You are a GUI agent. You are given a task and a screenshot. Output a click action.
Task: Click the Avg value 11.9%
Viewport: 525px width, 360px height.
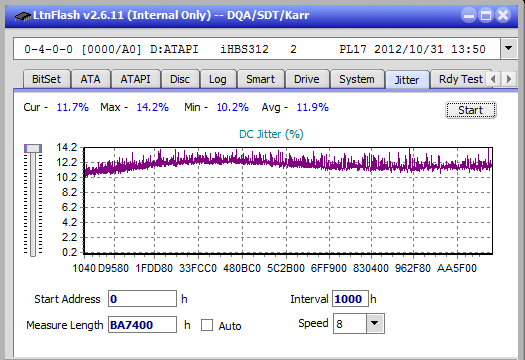312,107
